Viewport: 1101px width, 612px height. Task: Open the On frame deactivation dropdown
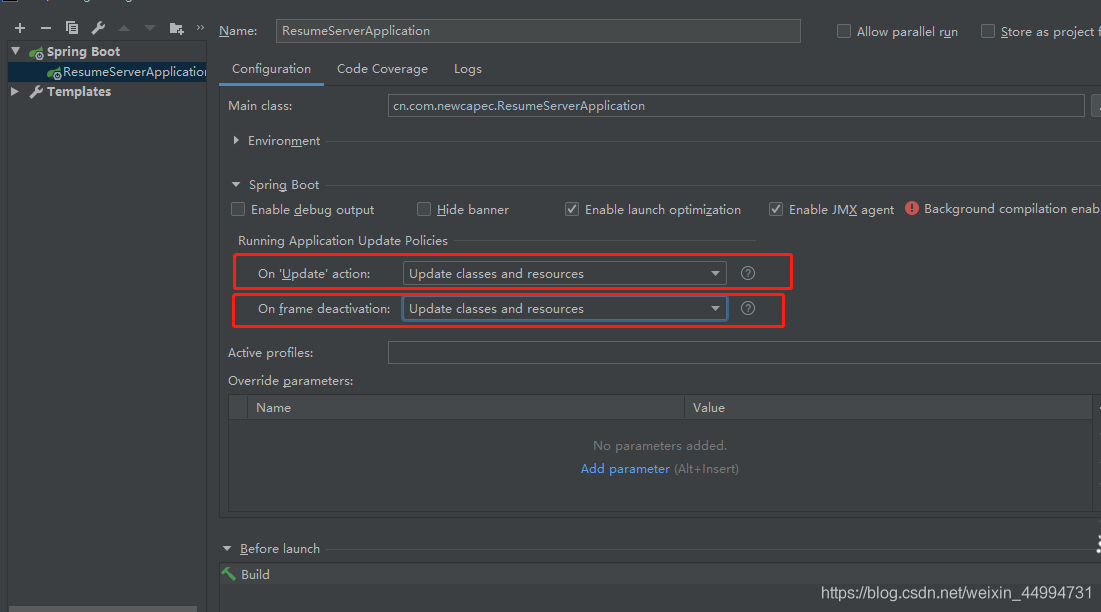pos(565,308)
